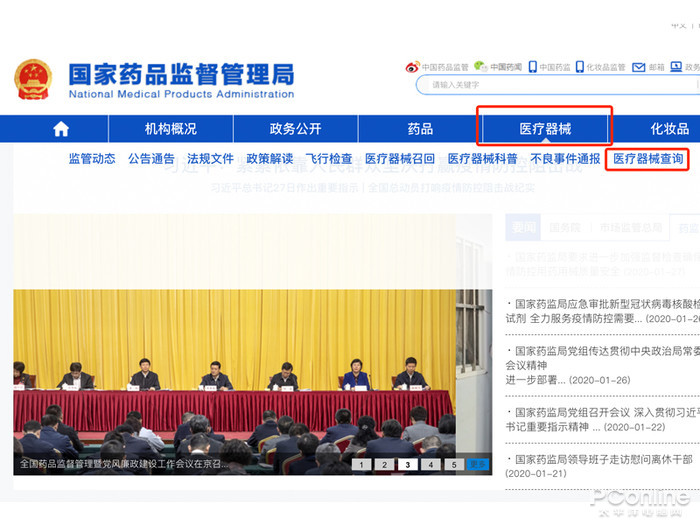Go to 法规文件 submenu
This screenshot has width=700, height=525.
click(x=210, y=158)
